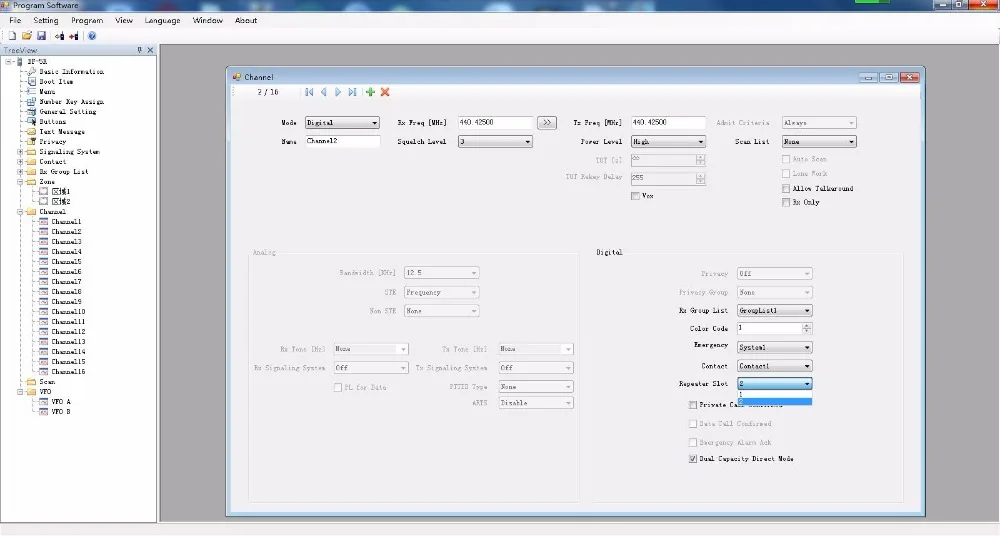Open Emergency dropdown showing System1
Screen dimensions: 1000x536
[x=774, y=348]
